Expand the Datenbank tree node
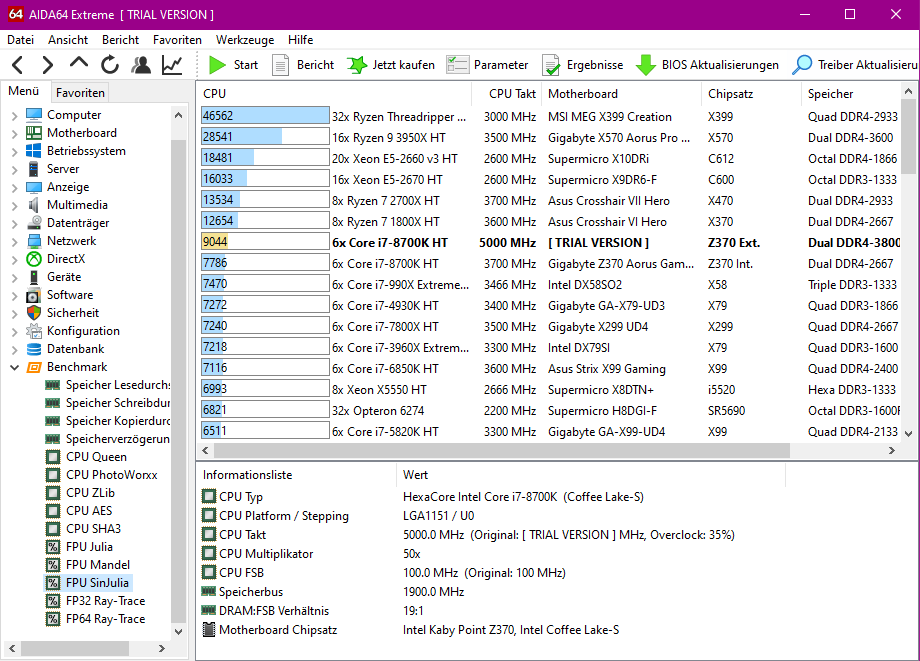This screenshot has width=920, height=661. pyautogui.click(x=15, y=350)
